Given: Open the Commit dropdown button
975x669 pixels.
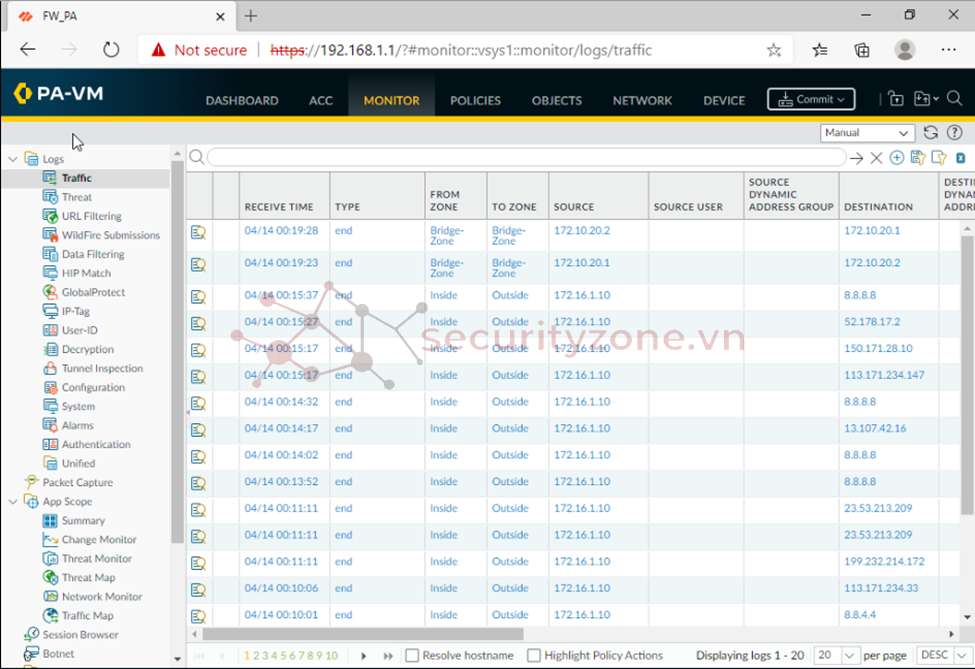Looking at the screenshot, I should coord(811,99).
